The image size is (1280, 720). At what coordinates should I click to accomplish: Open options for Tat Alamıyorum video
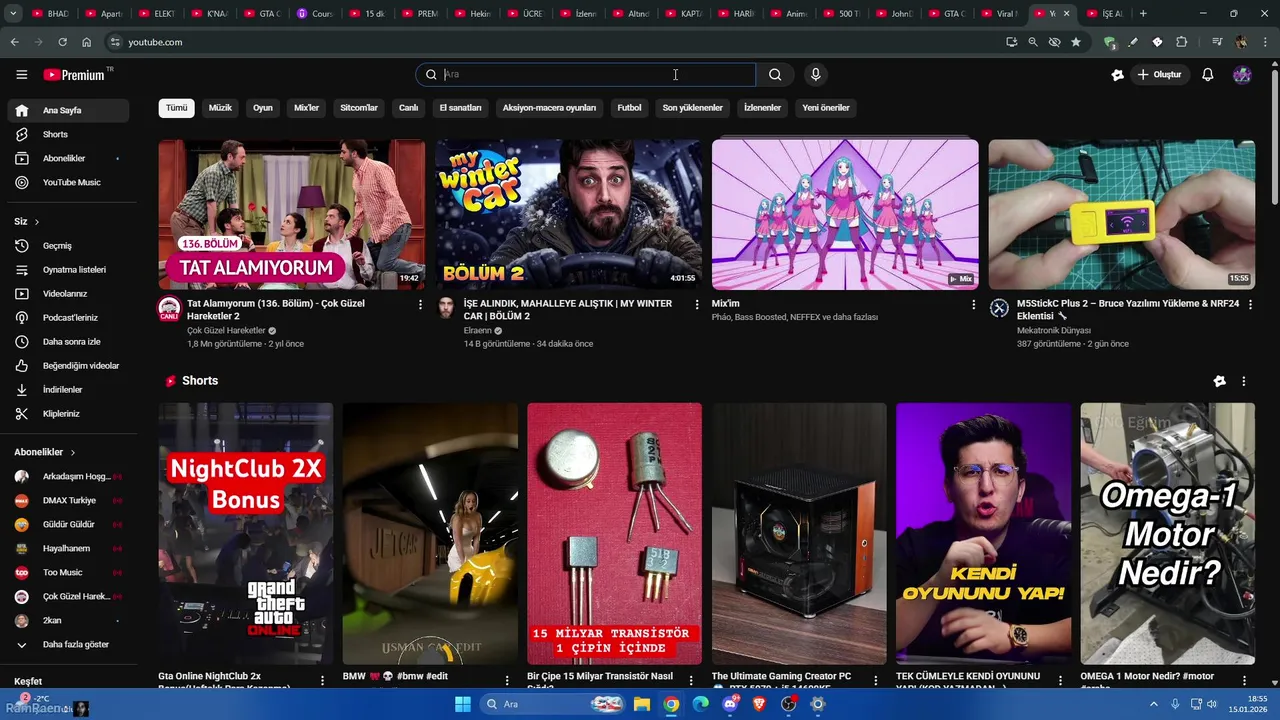pos(420,304)
